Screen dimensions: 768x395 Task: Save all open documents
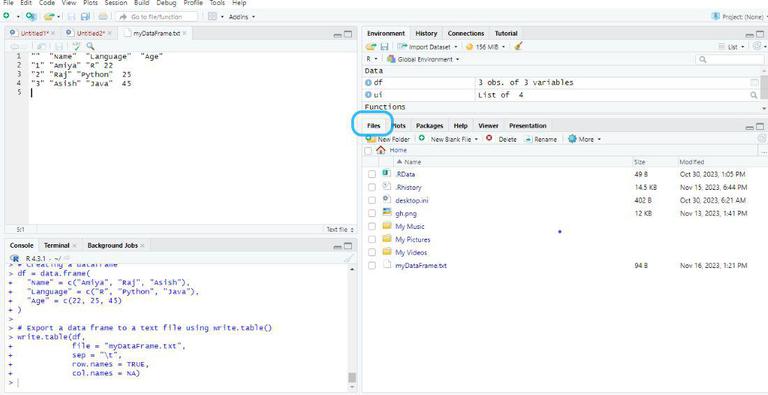85,17
